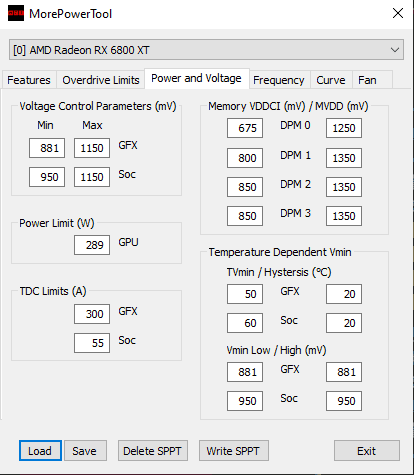Click the Temperature Dependent Vmin heading
This screenshot has height=475, width=414.
[280, 252]
